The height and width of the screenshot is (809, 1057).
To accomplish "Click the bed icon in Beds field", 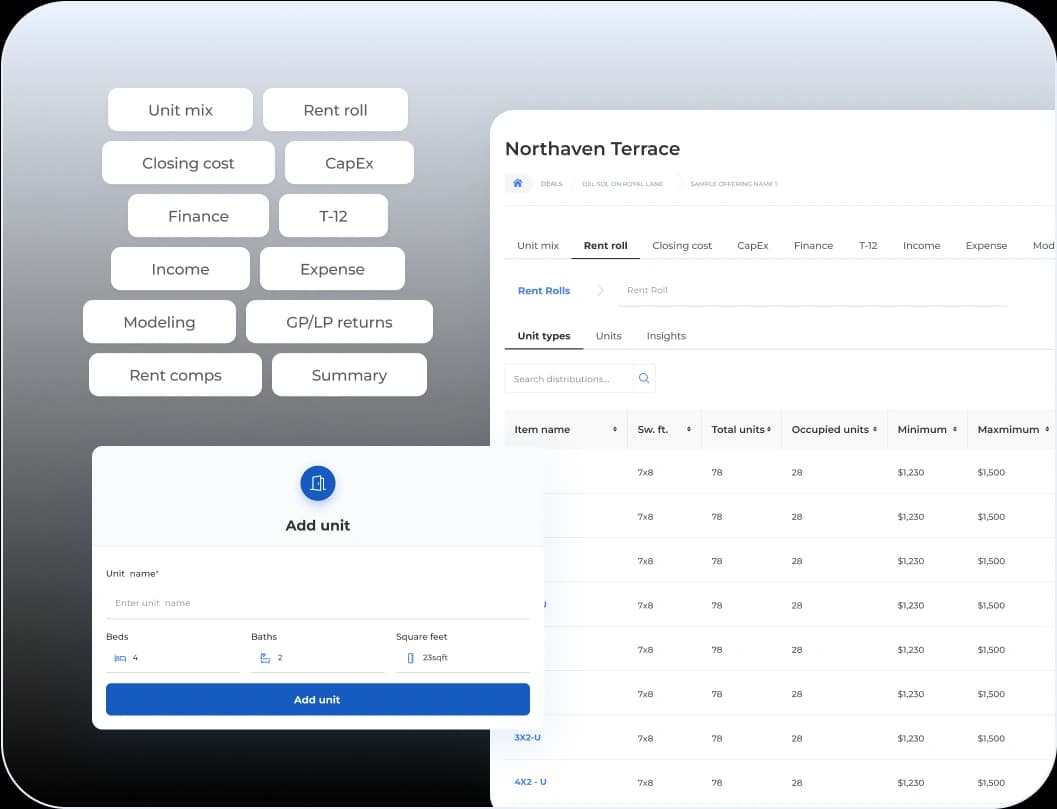I will (x=120, y=658).
